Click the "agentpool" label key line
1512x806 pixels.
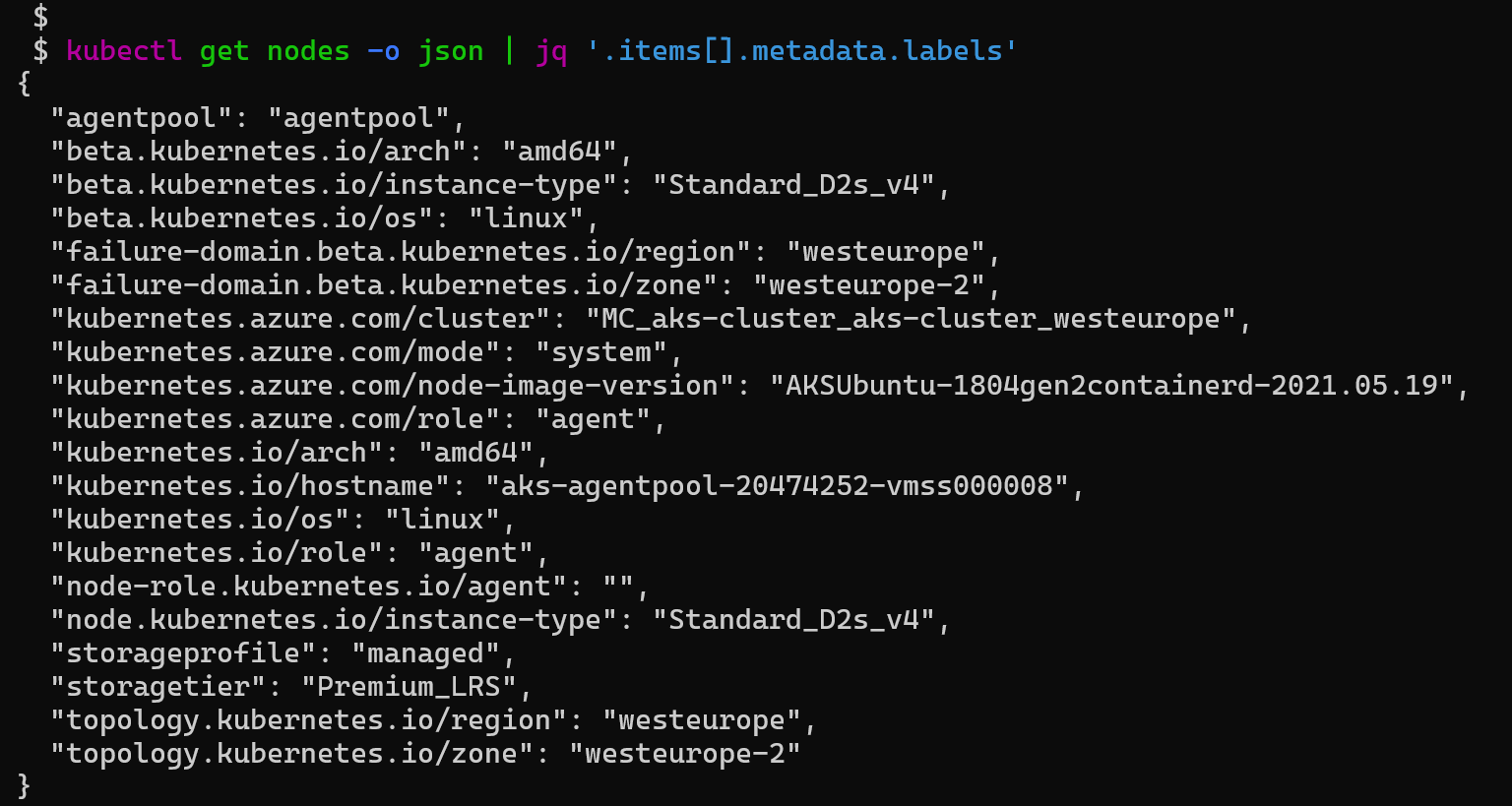[x=258, y=118]
